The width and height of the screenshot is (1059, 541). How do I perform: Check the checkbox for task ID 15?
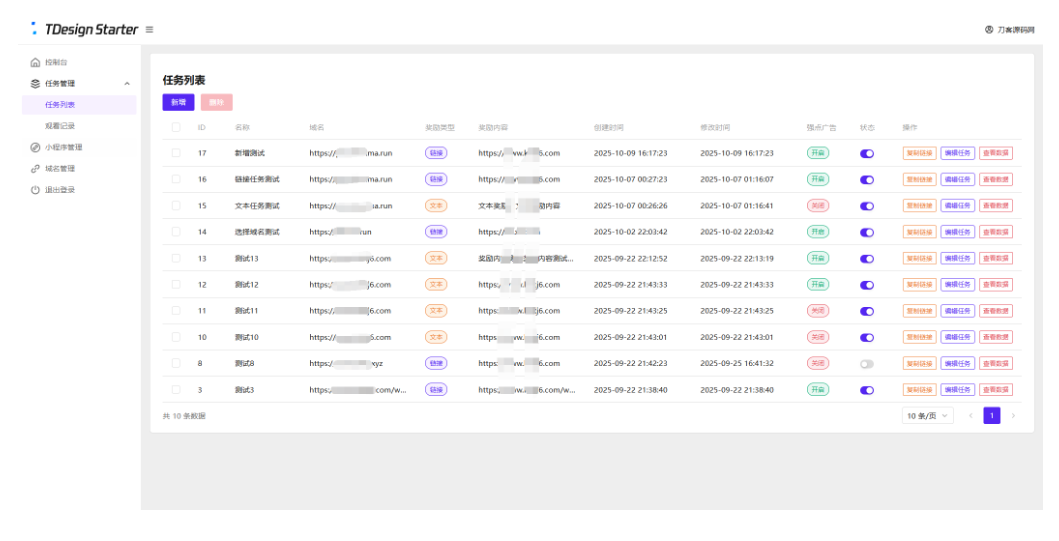(176, 206)
